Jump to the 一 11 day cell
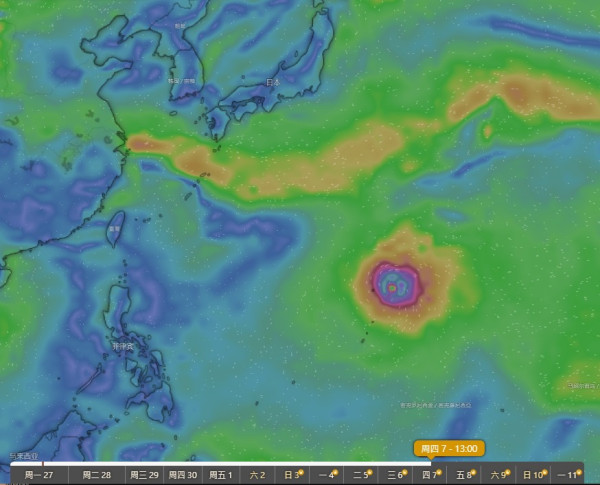The image size is (600, 485). click(x=567, y=475)
